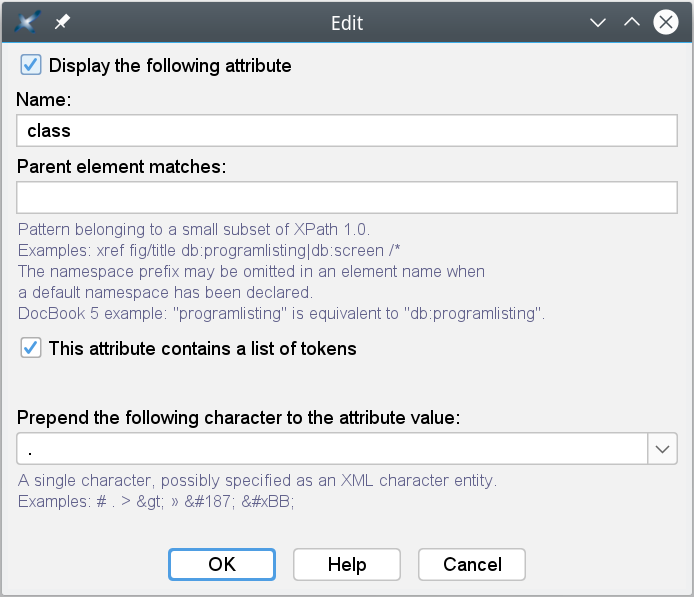
Task: Open Help for this dialog
Action: (347, 565)
